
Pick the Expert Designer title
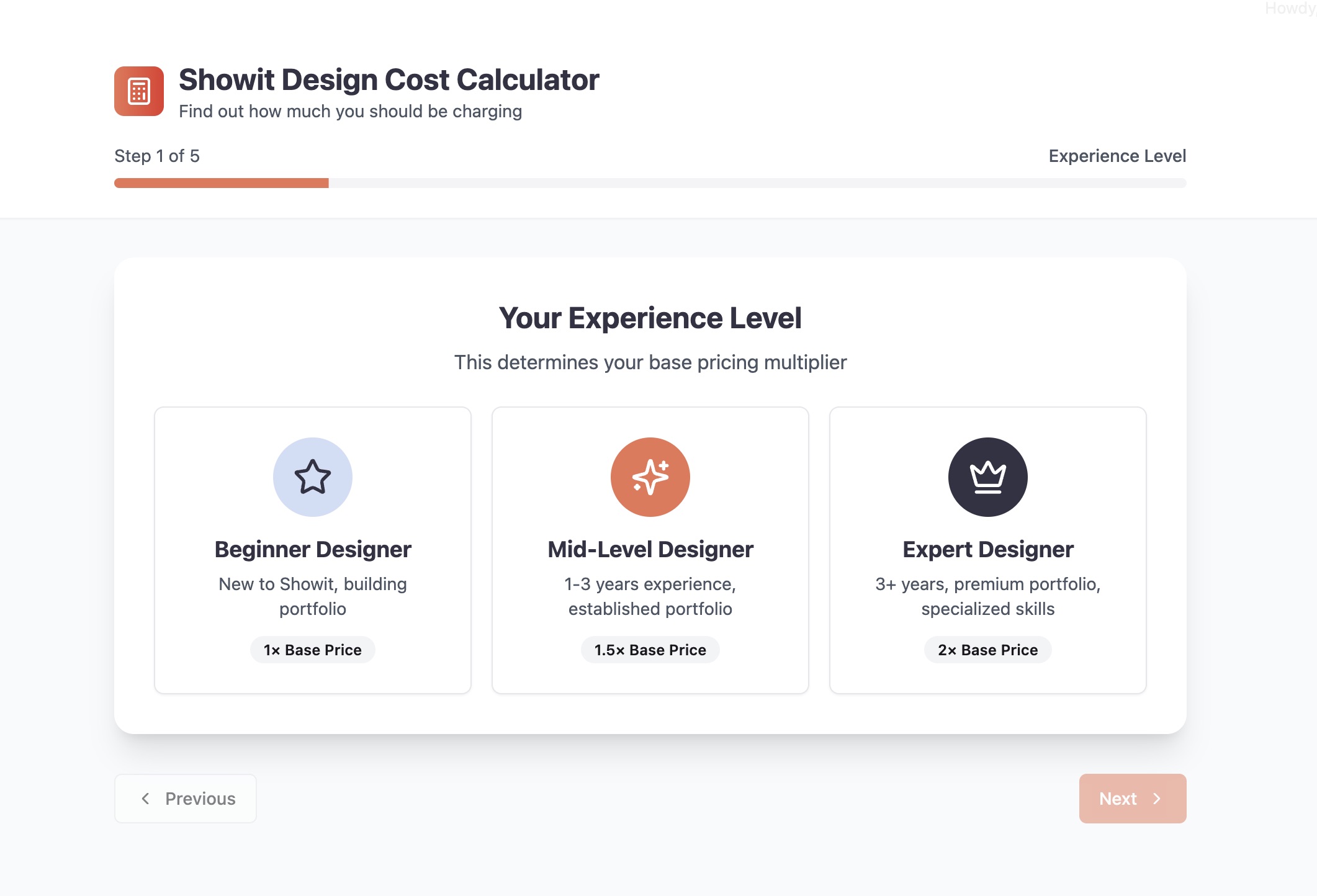coord(987,550)
